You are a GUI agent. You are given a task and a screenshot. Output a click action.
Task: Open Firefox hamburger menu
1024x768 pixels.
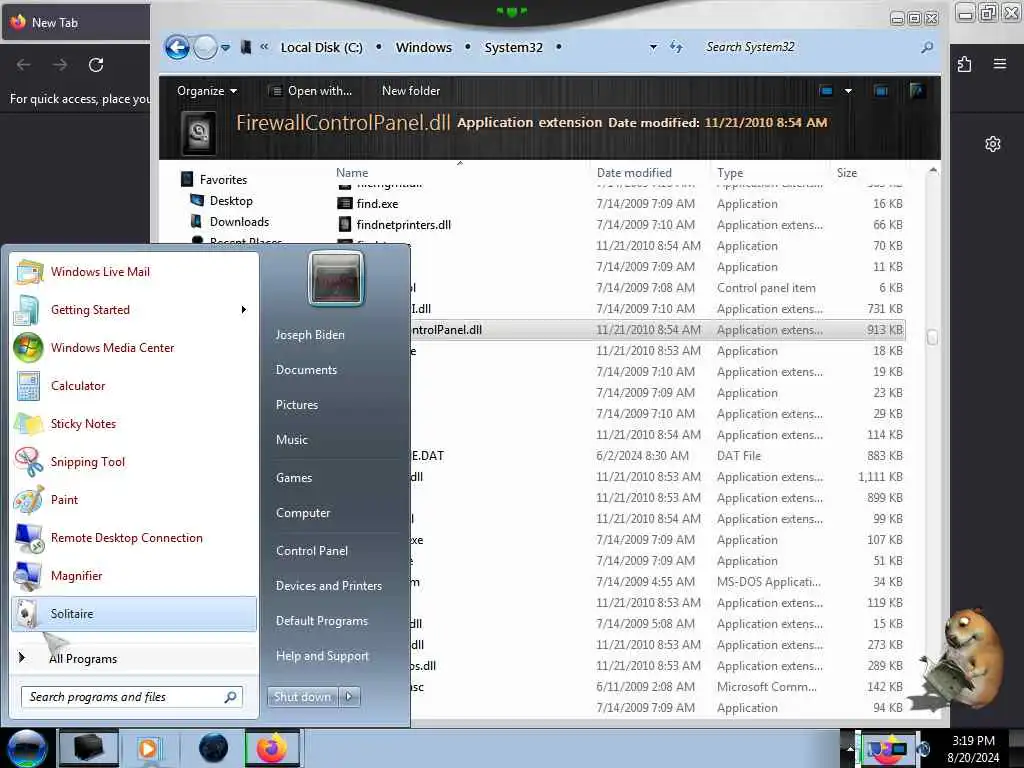1000,64
